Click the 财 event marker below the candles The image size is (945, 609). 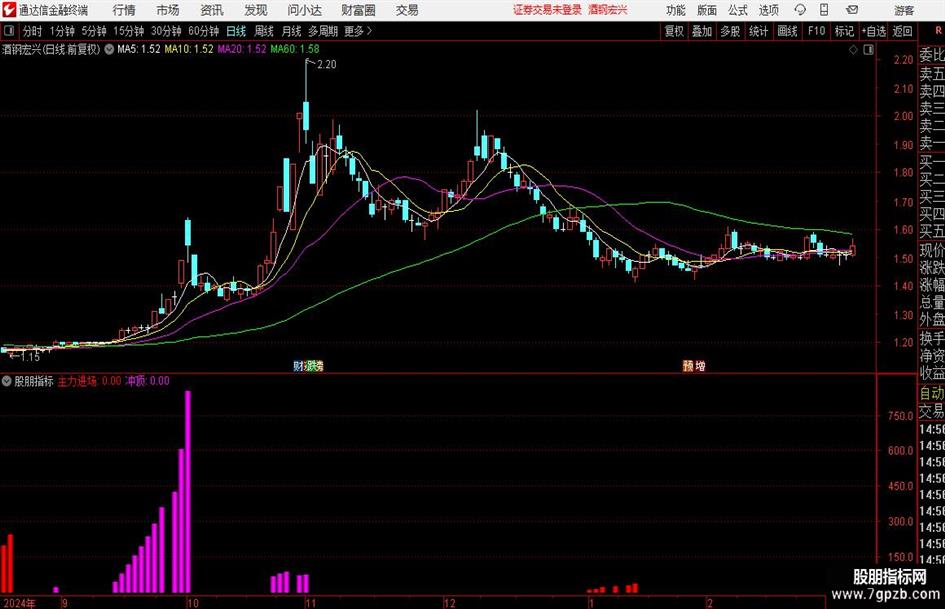tap(298, 365)
